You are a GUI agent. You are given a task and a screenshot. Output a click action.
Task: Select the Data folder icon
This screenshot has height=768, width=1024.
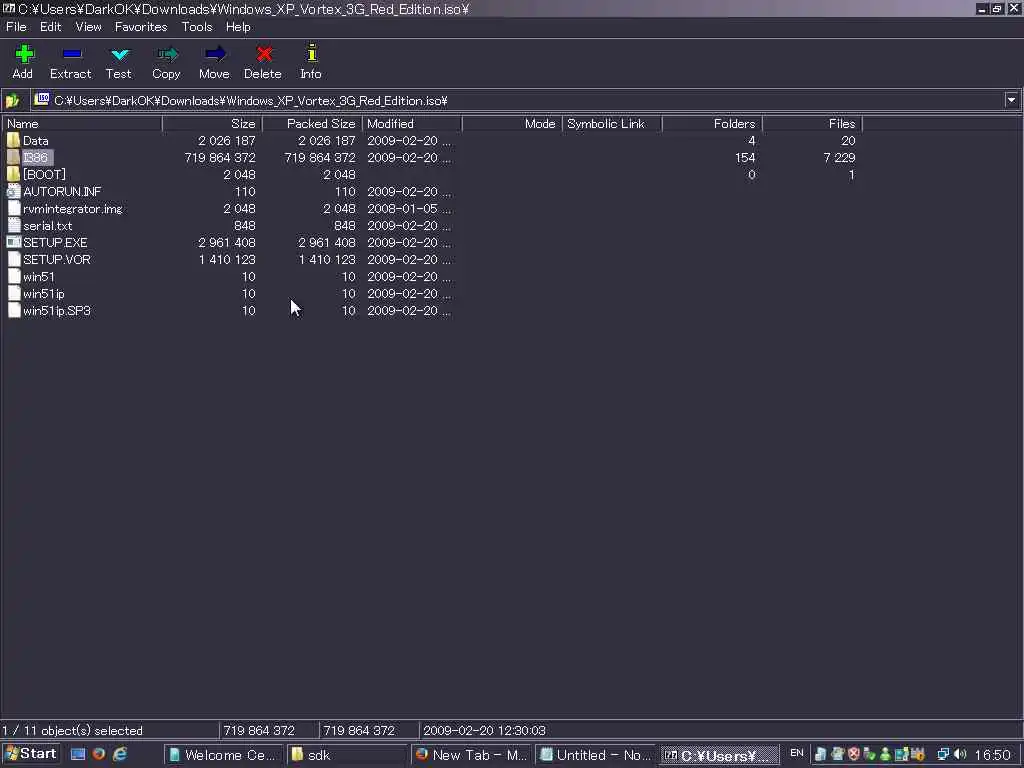click(13, 140)
